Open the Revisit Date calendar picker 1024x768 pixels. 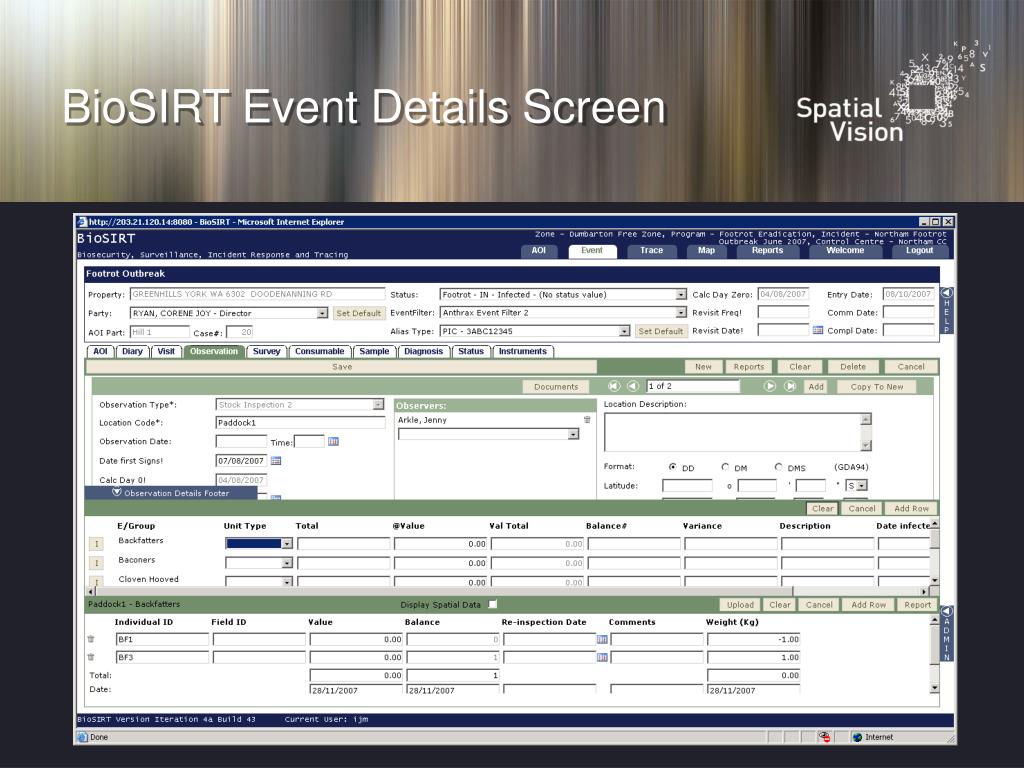coord(818,330)
